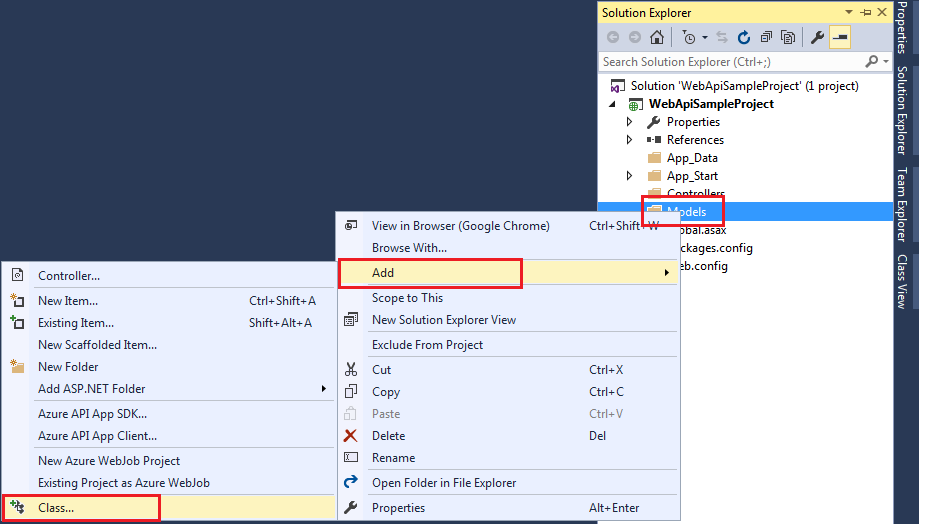Click the Back arrow in Solution Explorer toolbar
The image size is (925, 524).
click(x=613, y=37)
